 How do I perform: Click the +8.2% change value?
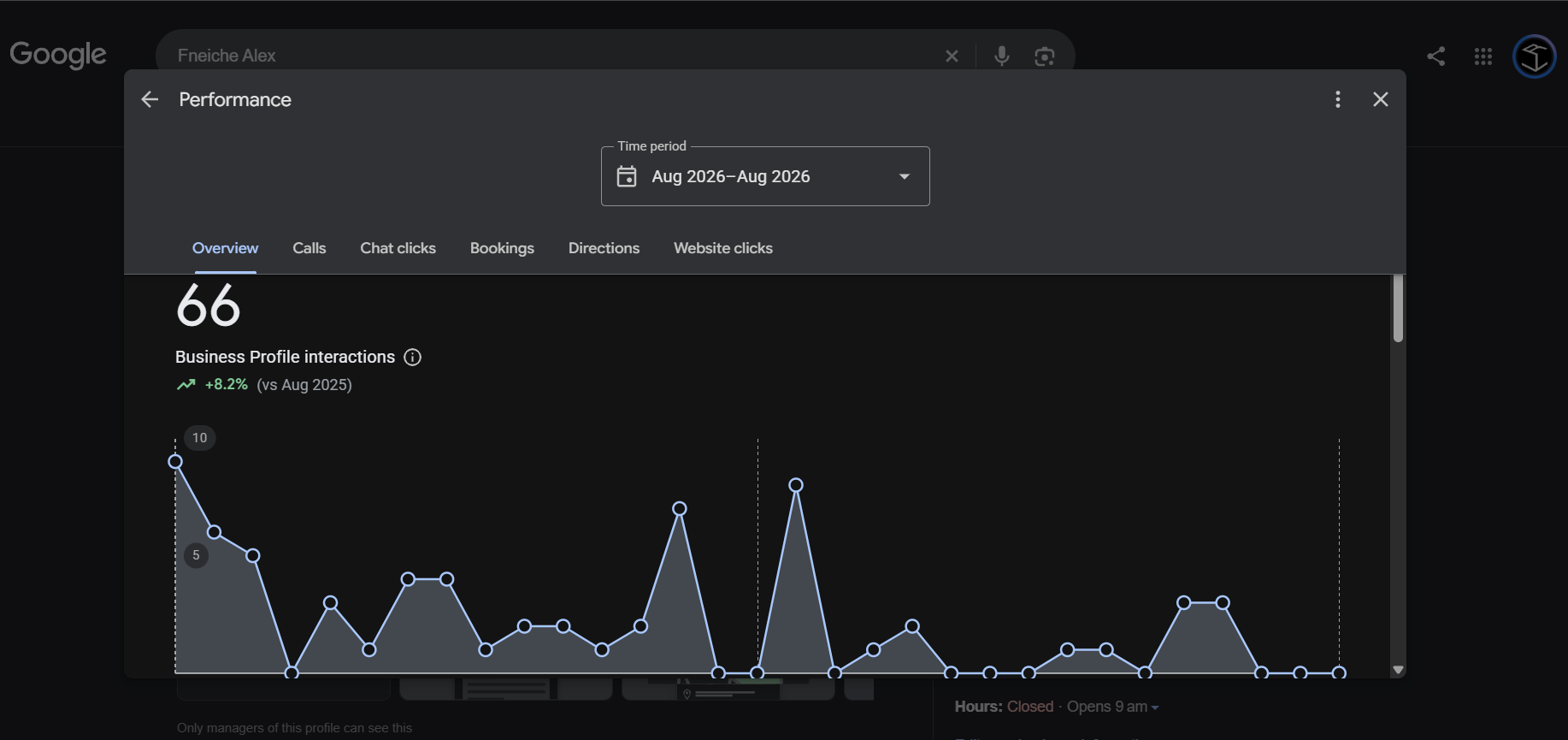pos(227,385)
